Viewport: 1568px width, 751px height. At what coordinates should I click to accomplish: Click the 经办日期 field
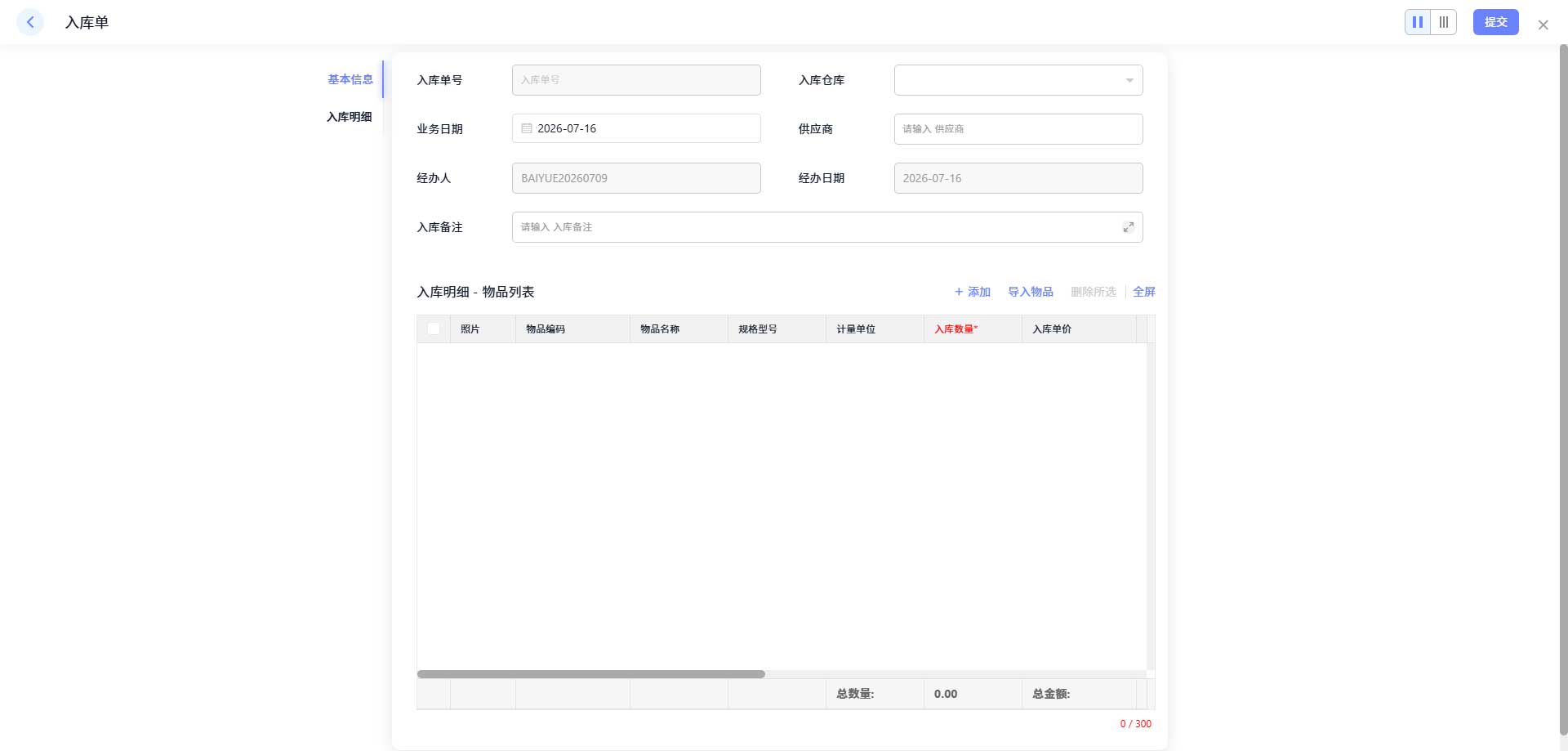[x=1018, y=178]
